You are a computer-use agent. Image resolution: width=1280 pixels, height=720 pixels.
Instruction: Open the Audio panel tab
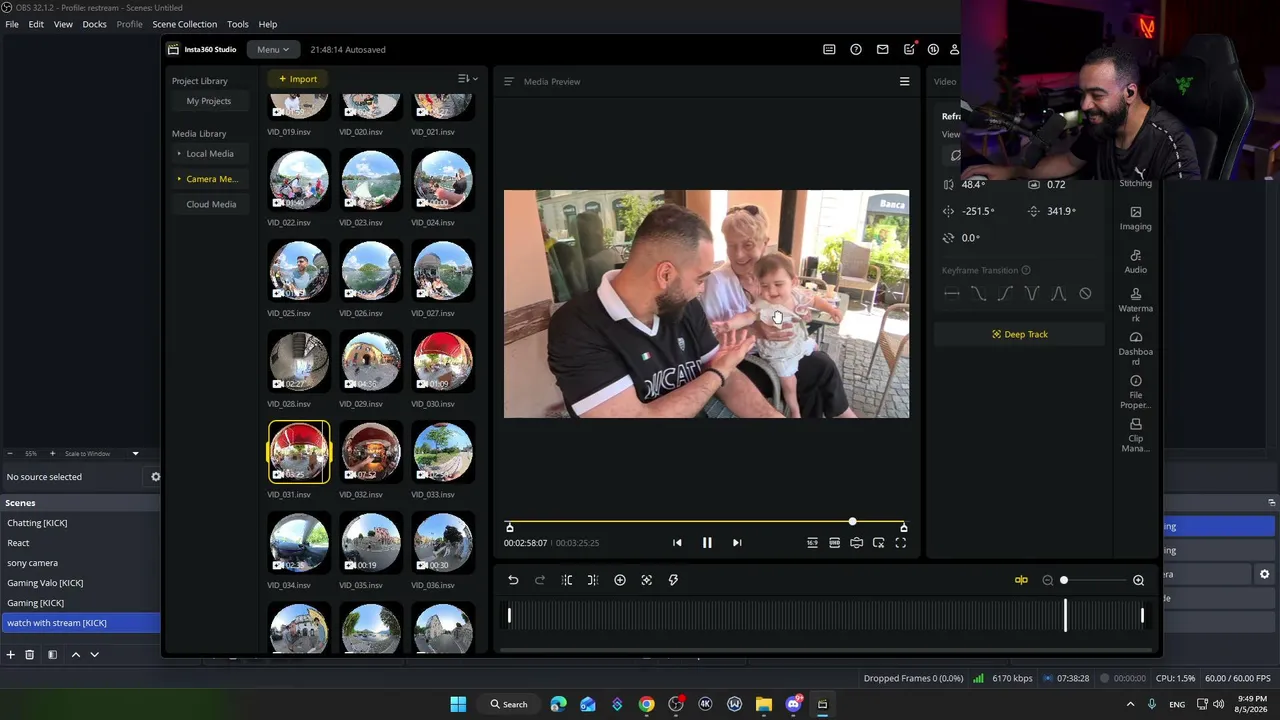point(1135,262)
